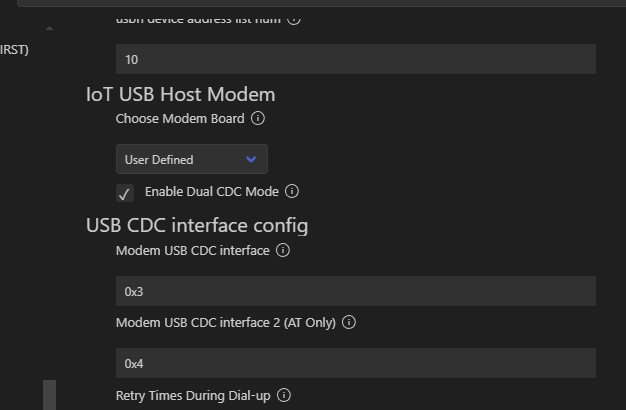This screenshot has width=626, height=410.
Task: Click info icon for Modem USB CDC interface
Action: tap(283, 251)
